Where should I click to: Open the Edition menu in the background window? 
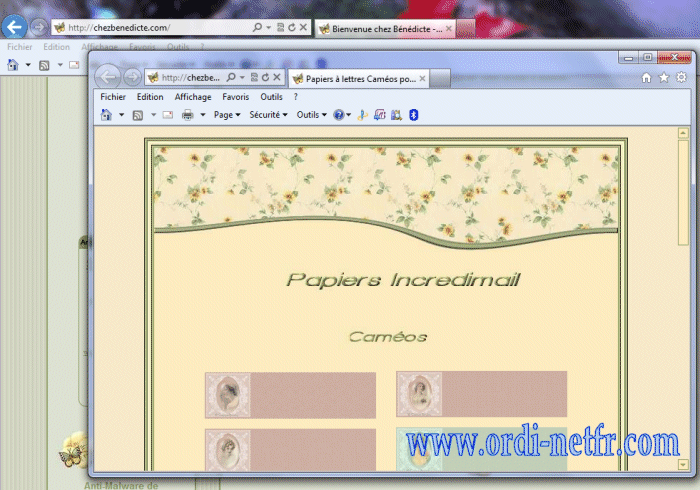(x=56, y=47)
